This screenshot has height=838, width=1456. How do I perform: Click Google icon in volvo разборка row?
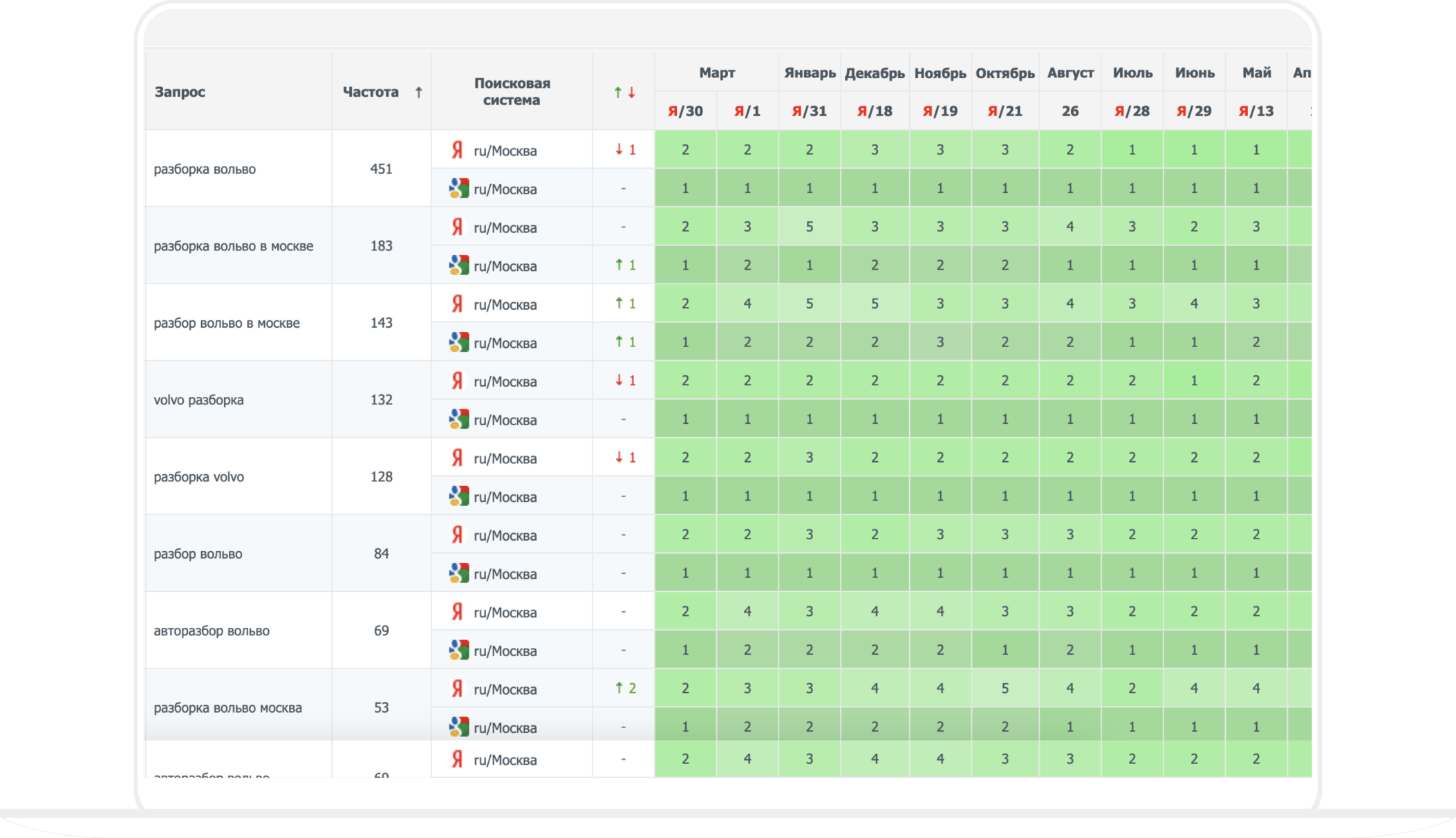[459, 419]
